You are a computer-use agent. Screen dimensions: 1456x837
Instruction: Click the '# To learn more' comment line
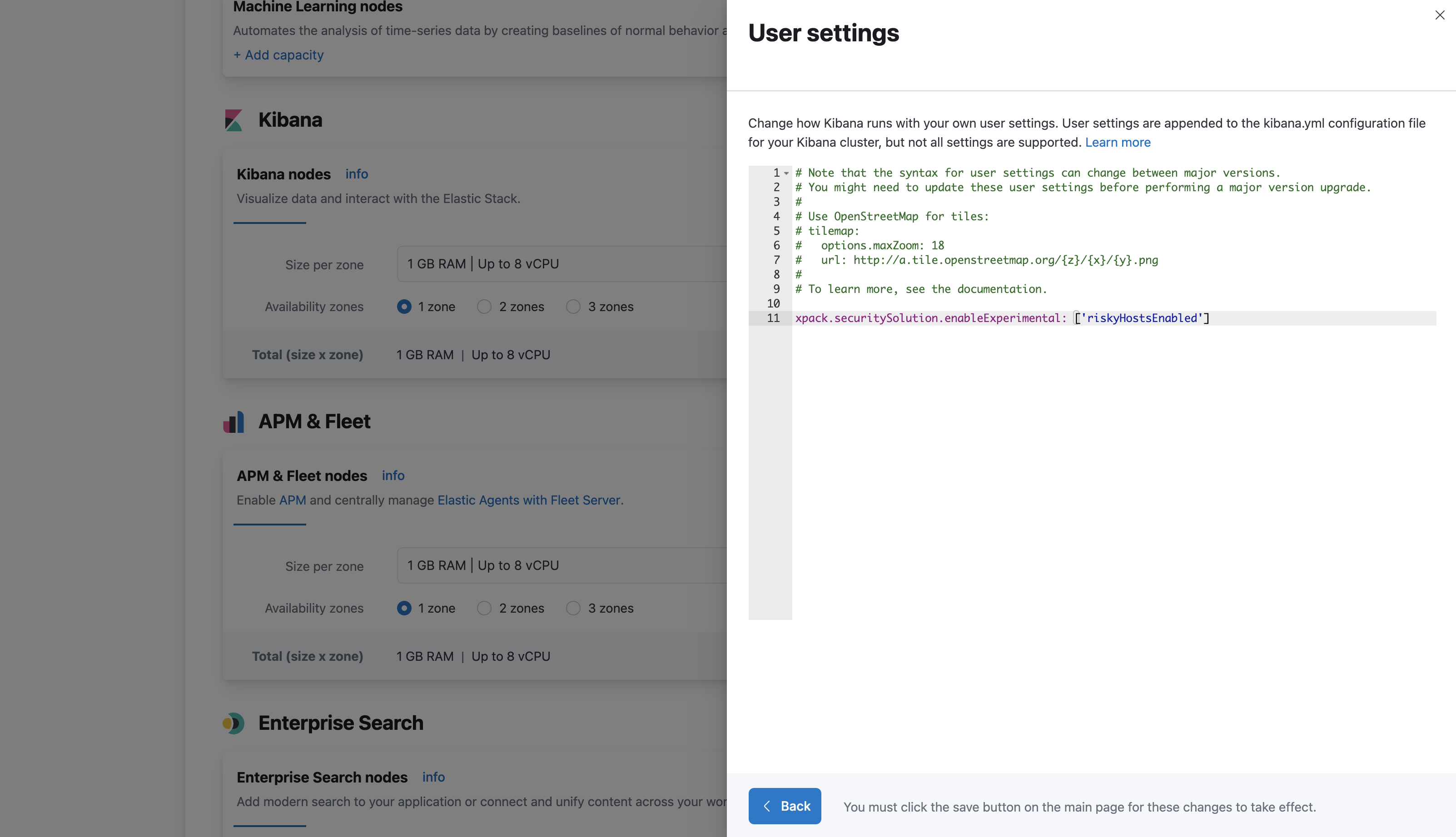tap(921, 289)
